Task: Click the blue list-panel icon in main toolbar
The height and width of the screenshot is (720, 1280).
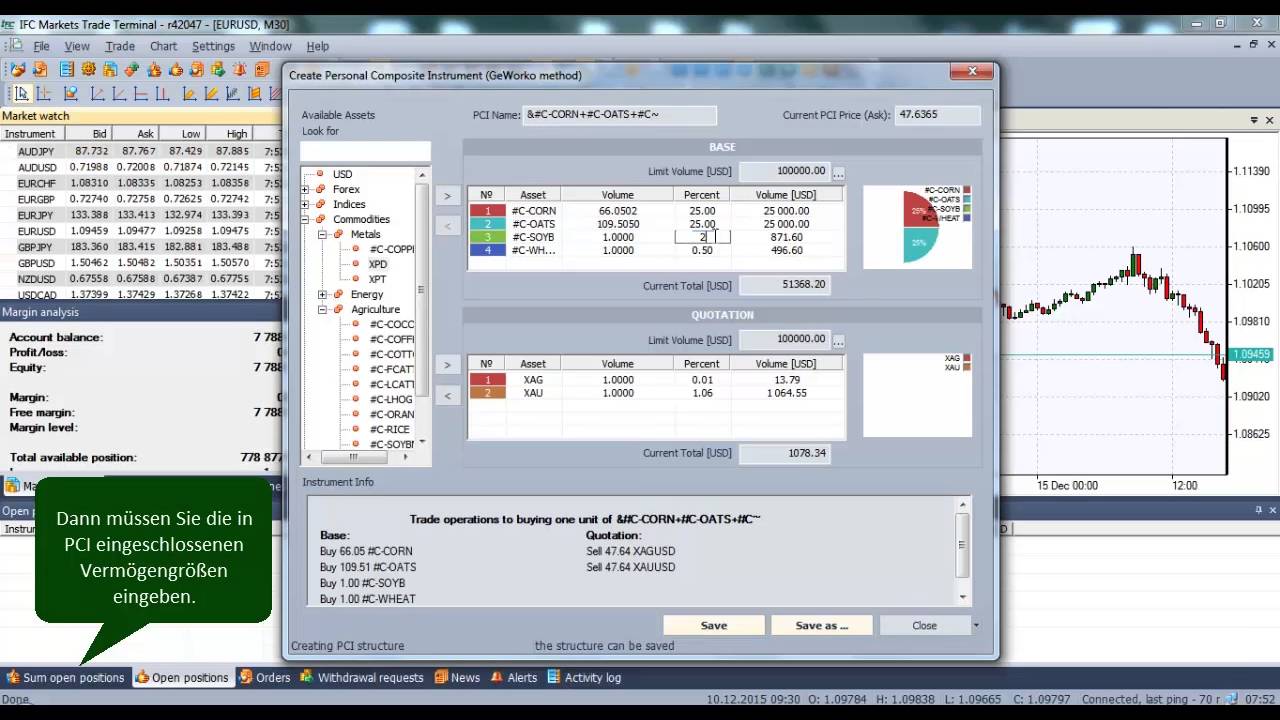Action: (x=67, y=69)
